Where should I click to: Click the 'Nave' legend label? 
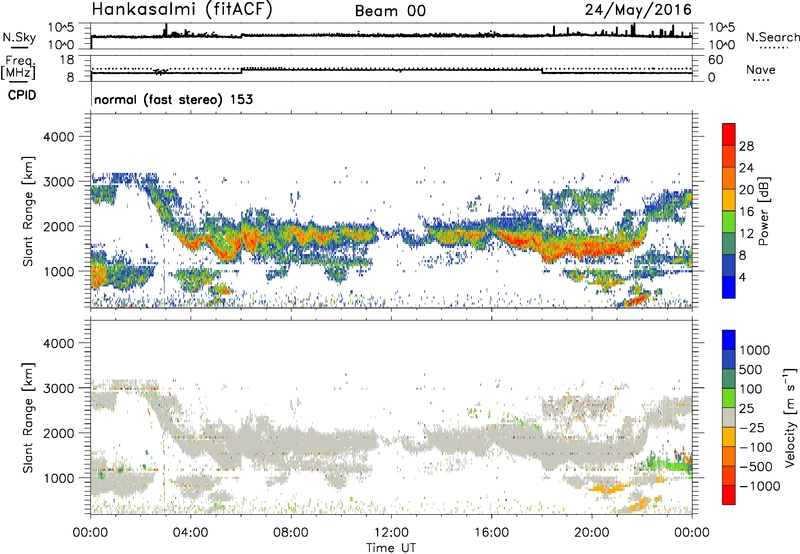pyautogui.click(x=761, y=69)
